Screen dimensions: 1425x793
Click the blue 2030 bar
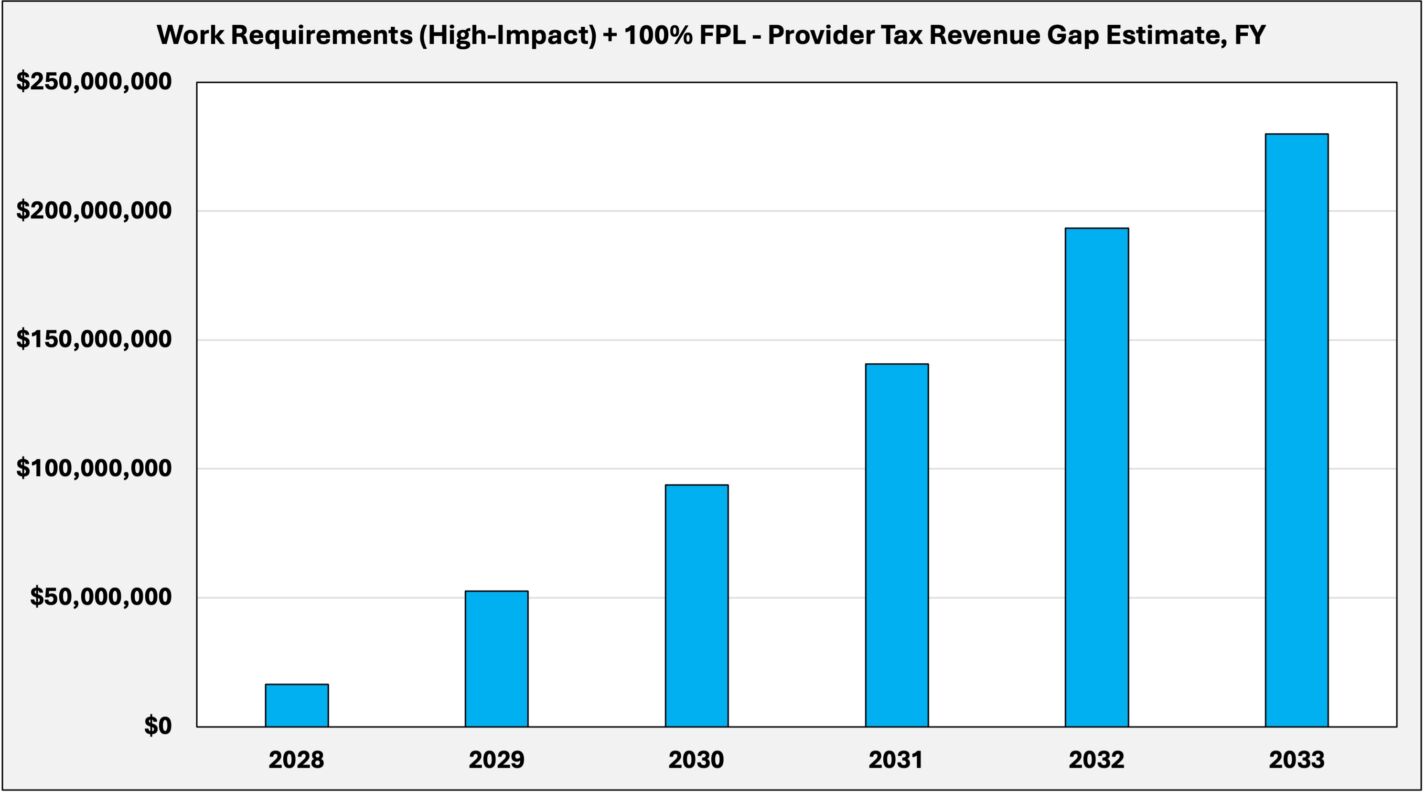pos(696,605)
